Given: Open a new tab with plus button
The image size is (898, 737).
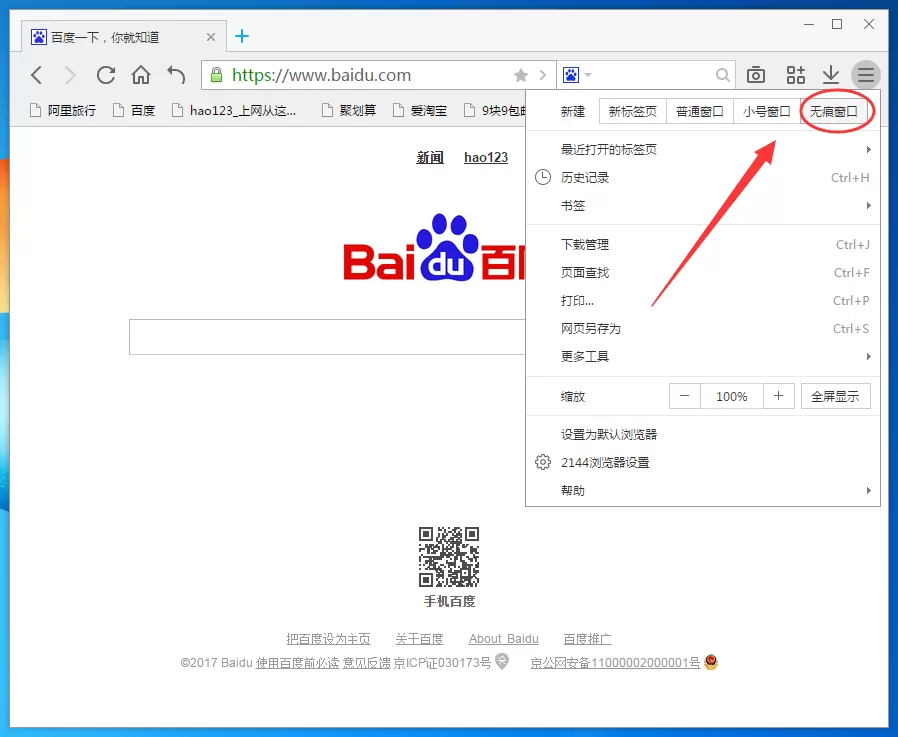Looking at the screenshot, I should coord(242,37).
